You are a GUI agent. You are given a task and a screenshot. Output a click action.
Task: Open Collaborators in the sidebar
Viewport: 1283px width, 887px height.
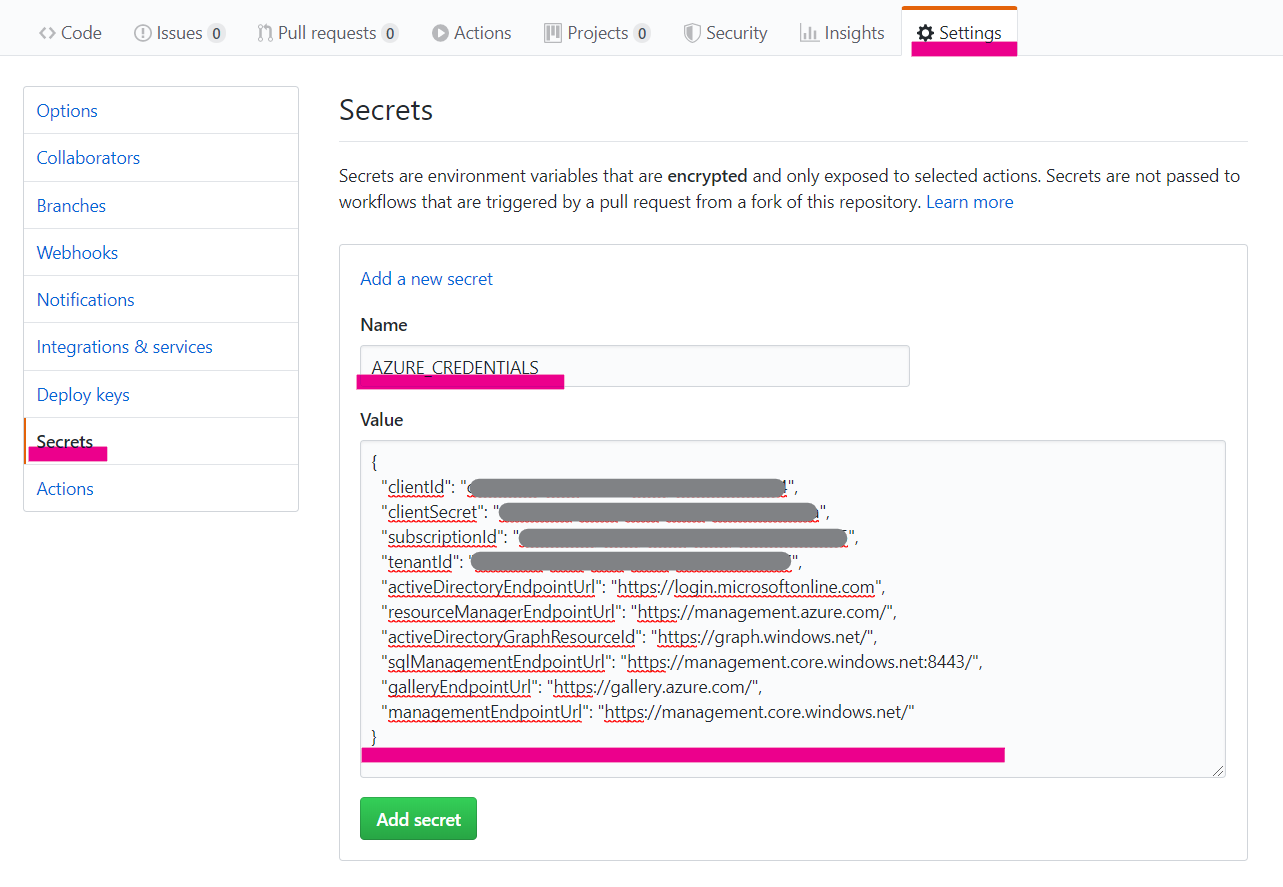[x=88, y=158]
